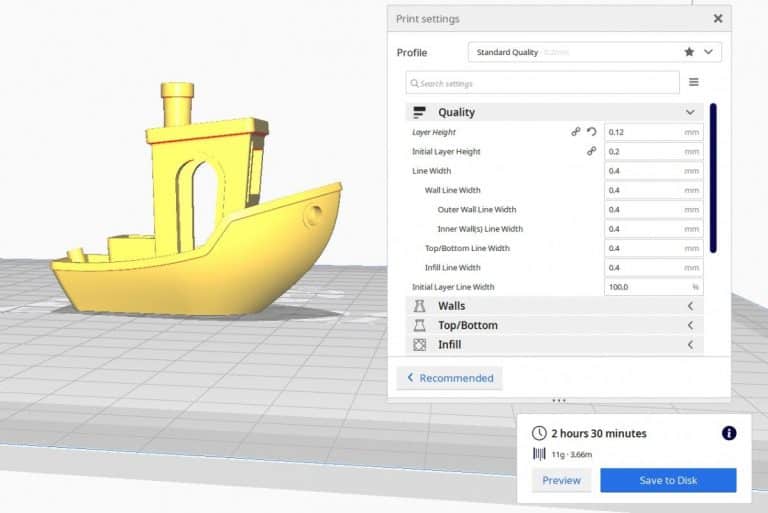
Task: Click the Wall Line Width label
Action: (452, 190)
